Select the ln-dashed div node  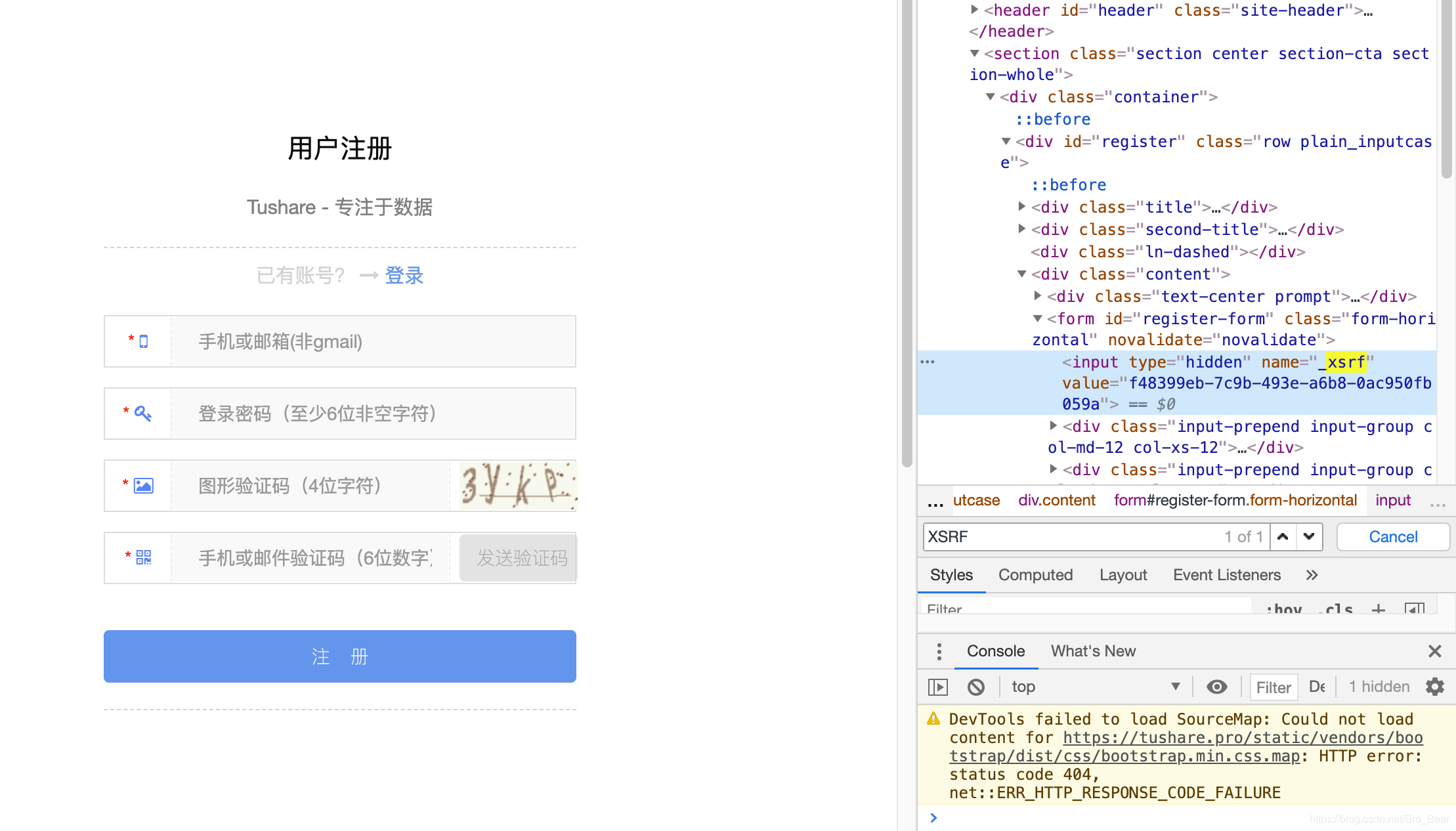tap(1168, 251)
